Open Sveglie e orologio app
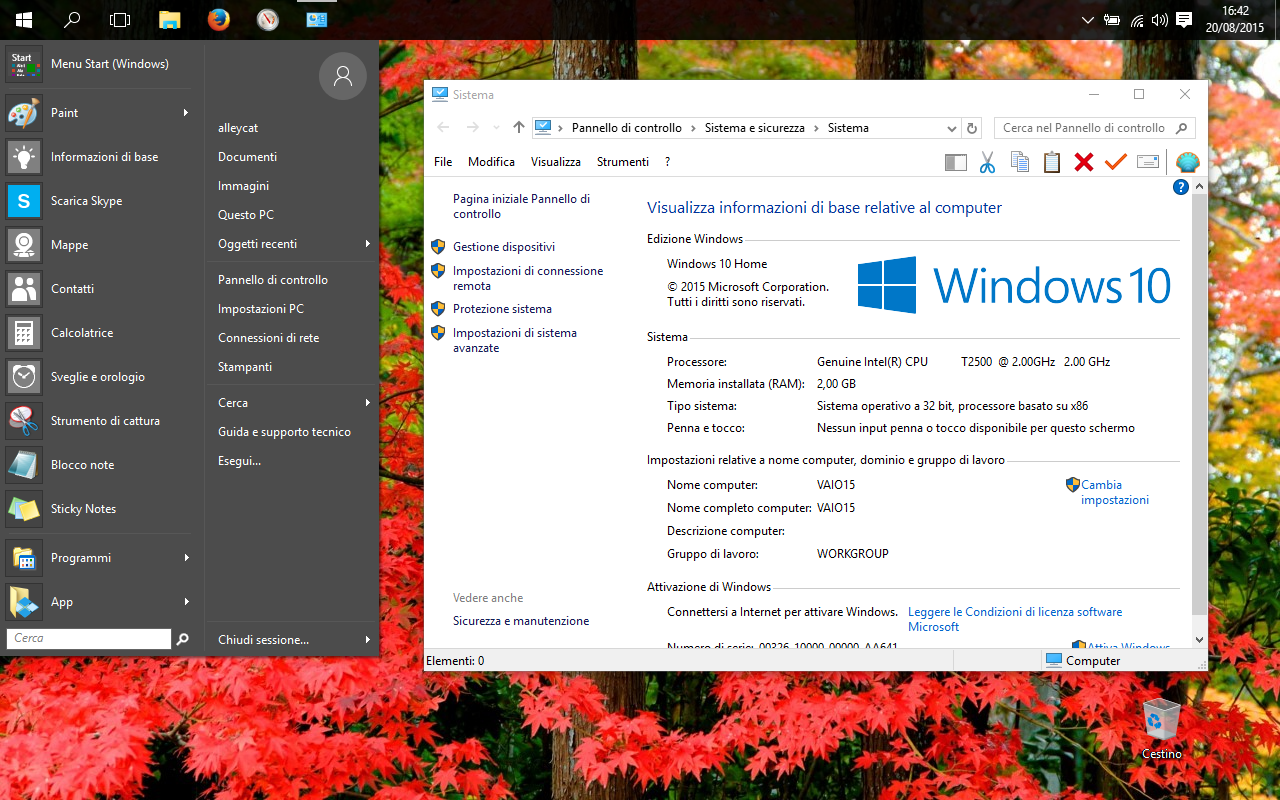 (102, 377)
